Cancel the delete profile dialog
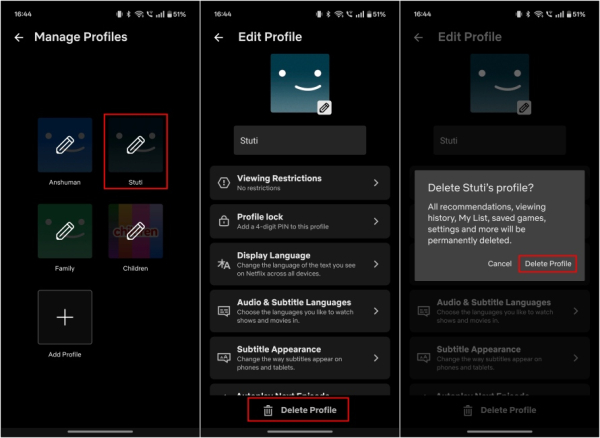The image size is (600, 438). (x=499, y=264)
